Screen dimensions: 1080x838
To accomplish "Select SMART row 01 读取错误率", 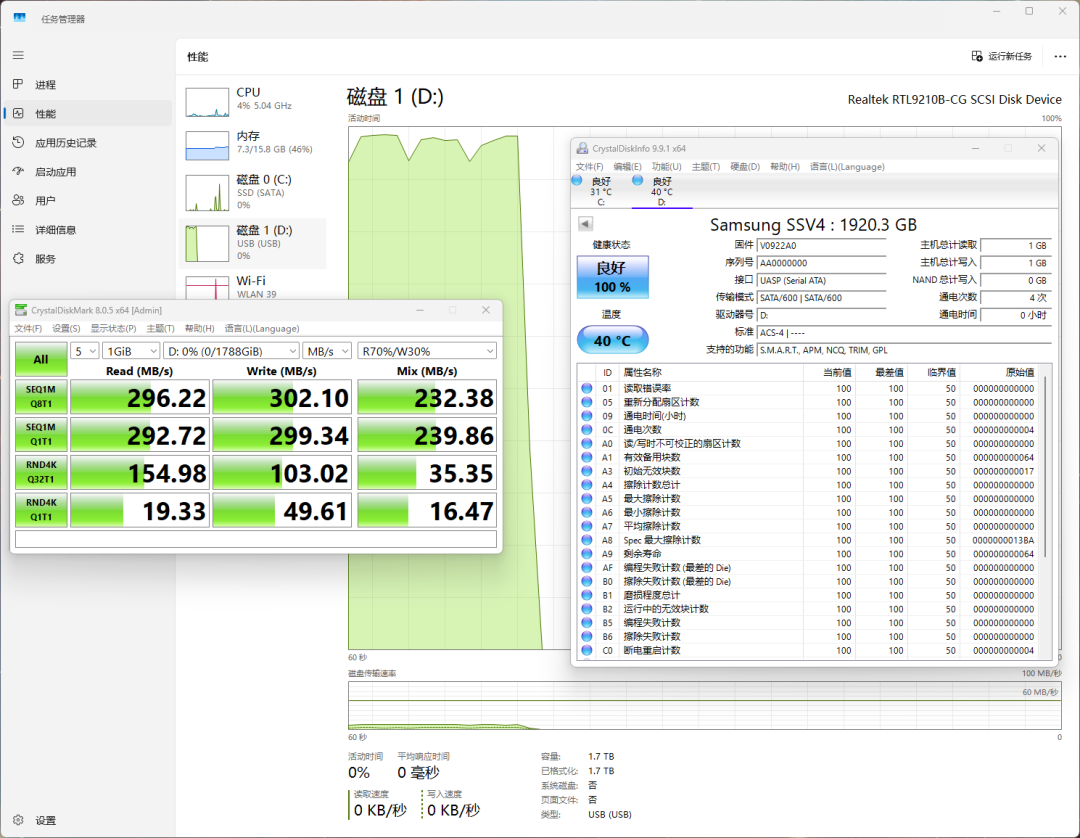I will click(809, 388).
